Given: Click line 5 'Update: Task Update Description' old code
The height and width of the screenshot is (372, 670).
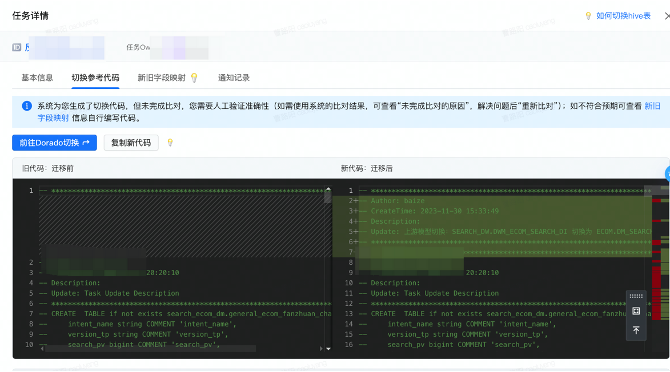Looking at the screenshot, I should [x=115, y=293].
